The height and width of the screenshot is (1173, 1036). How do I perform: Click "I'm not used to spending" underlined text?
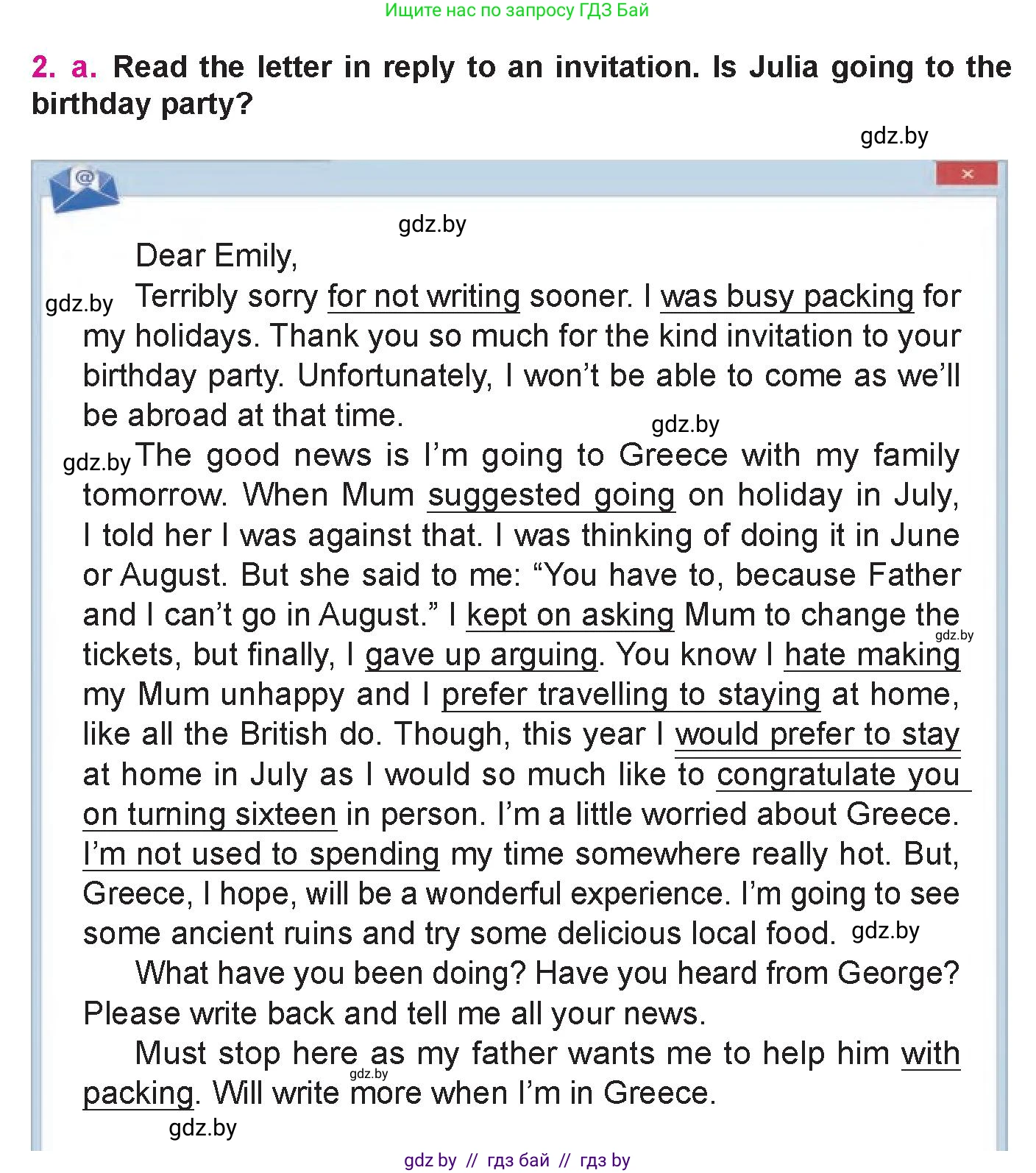(261, 854)
